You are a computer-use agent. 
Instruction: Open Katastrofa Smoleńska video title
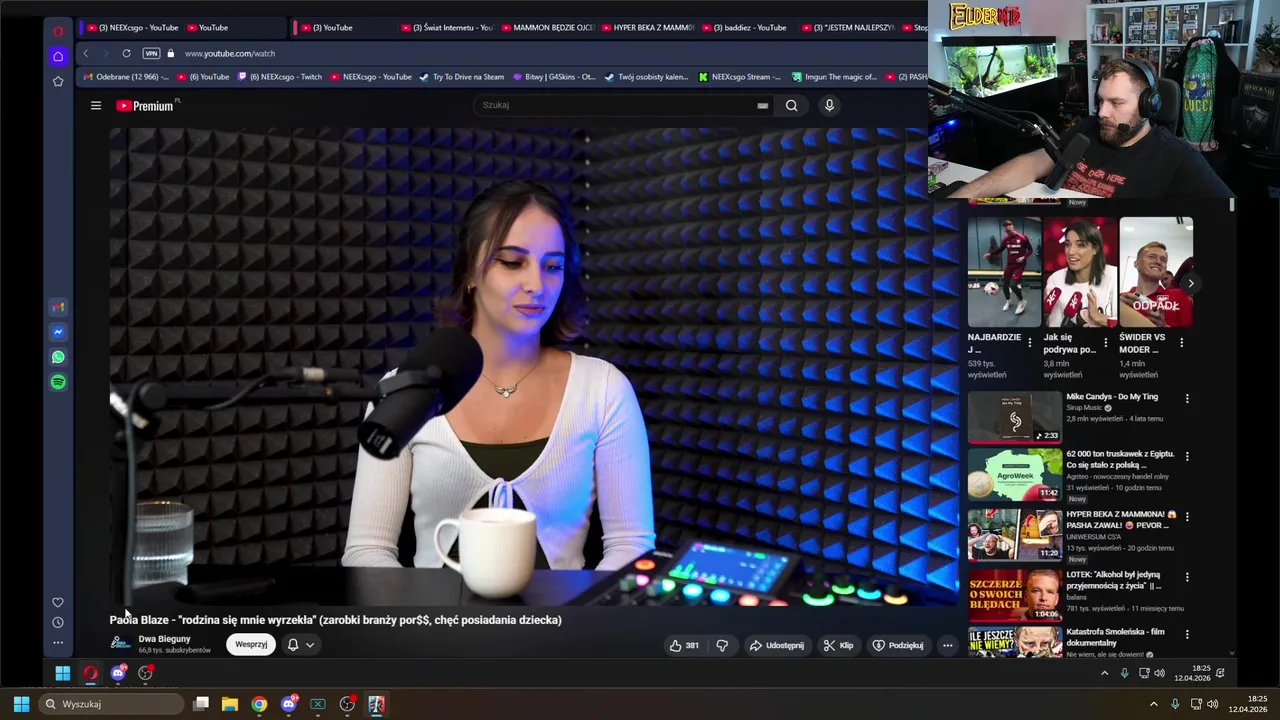coord(1115,637)
